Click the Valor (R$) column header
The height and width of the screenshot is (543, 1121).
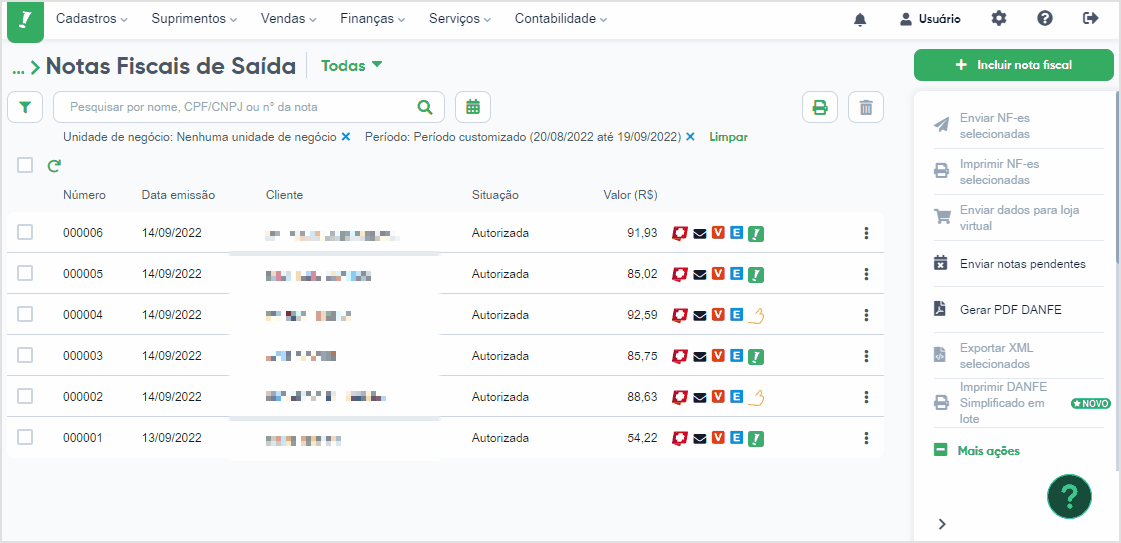(x=631, y=195)
